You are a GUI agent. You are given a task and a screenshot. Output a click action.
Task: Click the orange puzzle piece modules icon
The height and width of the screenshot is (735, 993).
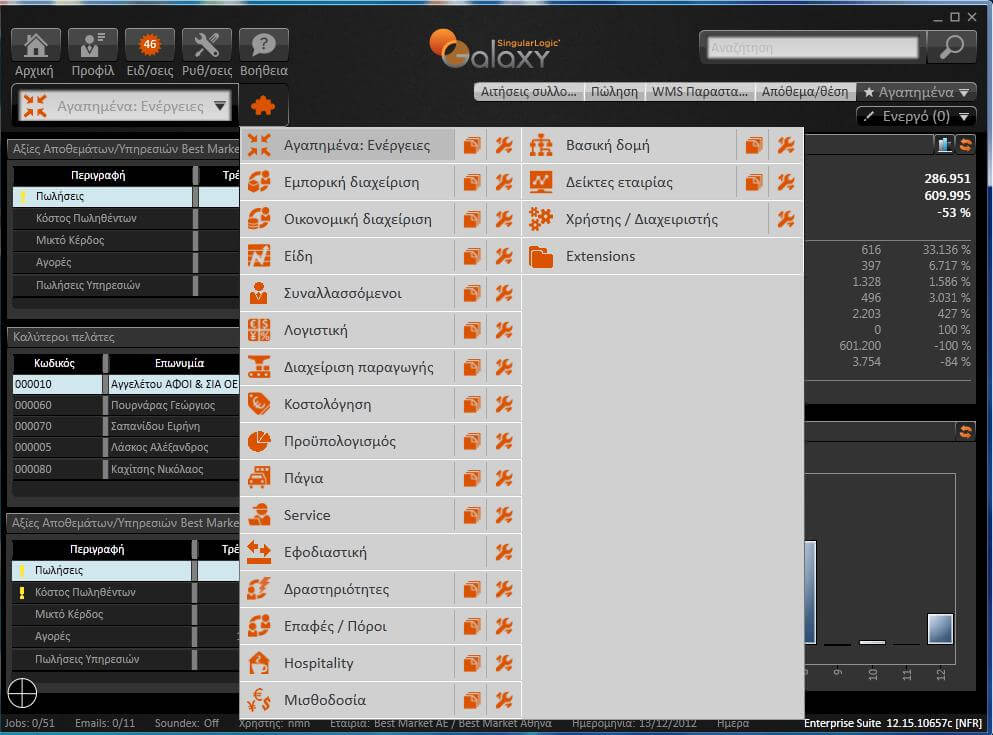[x=264, y=106]
